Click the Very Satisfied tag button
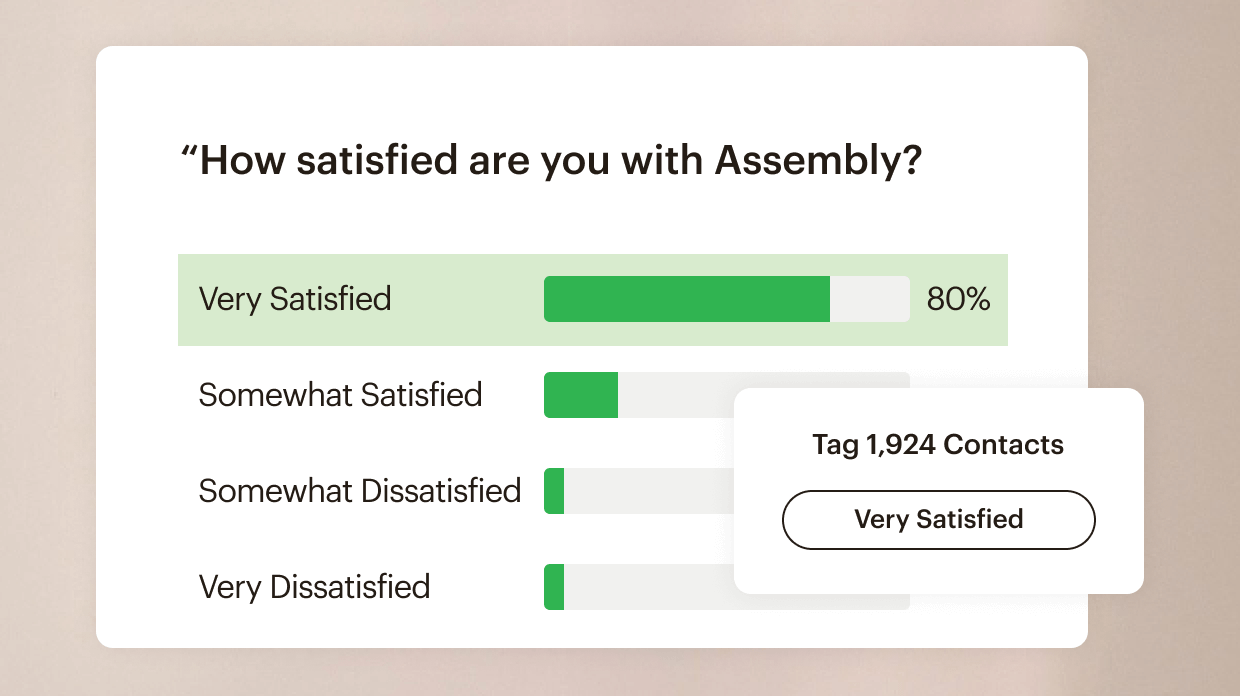1240x696 pixels. (938, 520)
